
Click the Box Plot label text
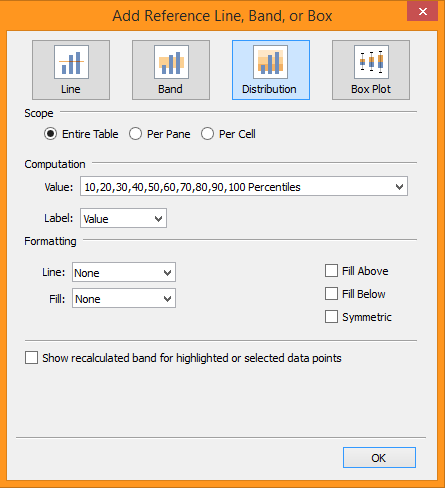tap(371, 89)
